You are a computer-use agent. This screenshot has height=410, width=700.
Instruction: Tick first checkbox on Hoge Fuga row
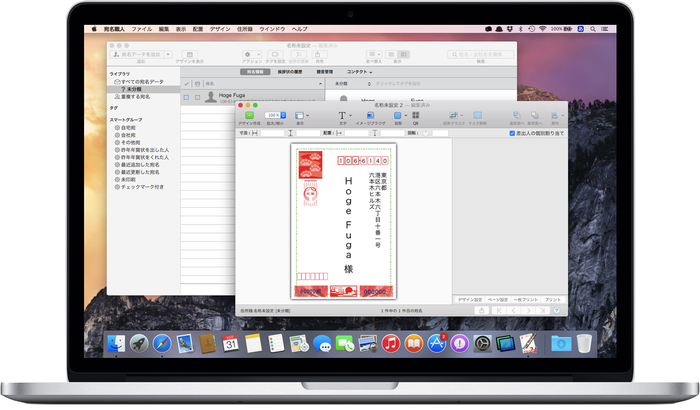coord(186,97)
